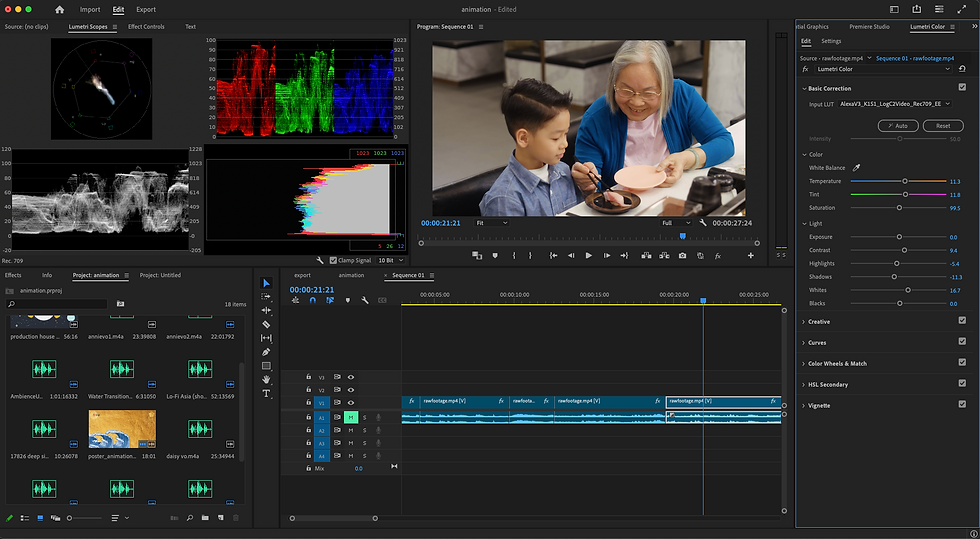Go to Home screen icon
980x539 pixels.
pyautogui.click(x=59, y=9)
